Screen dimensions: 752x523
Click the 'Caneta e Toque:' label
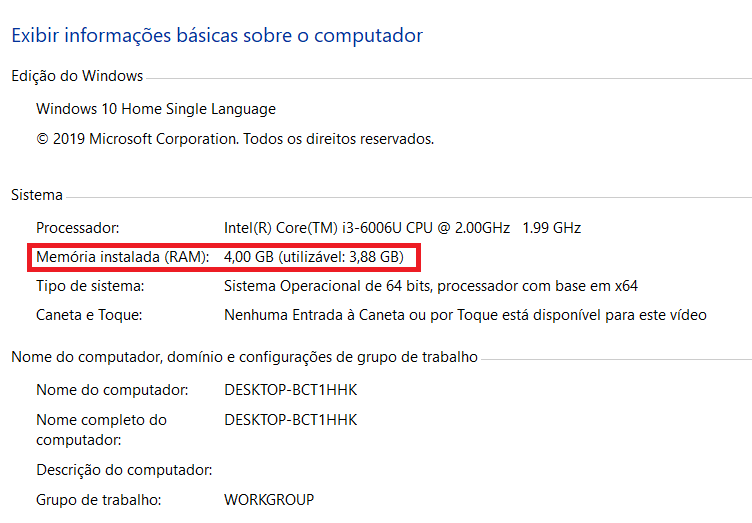[89, 315]
